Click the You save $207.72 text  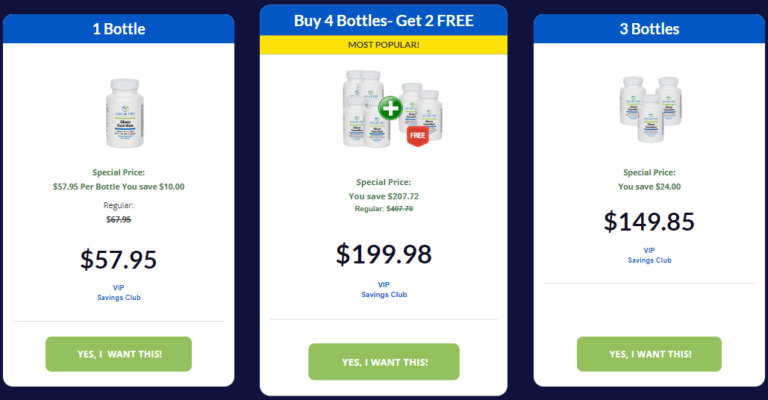(384, 196)
